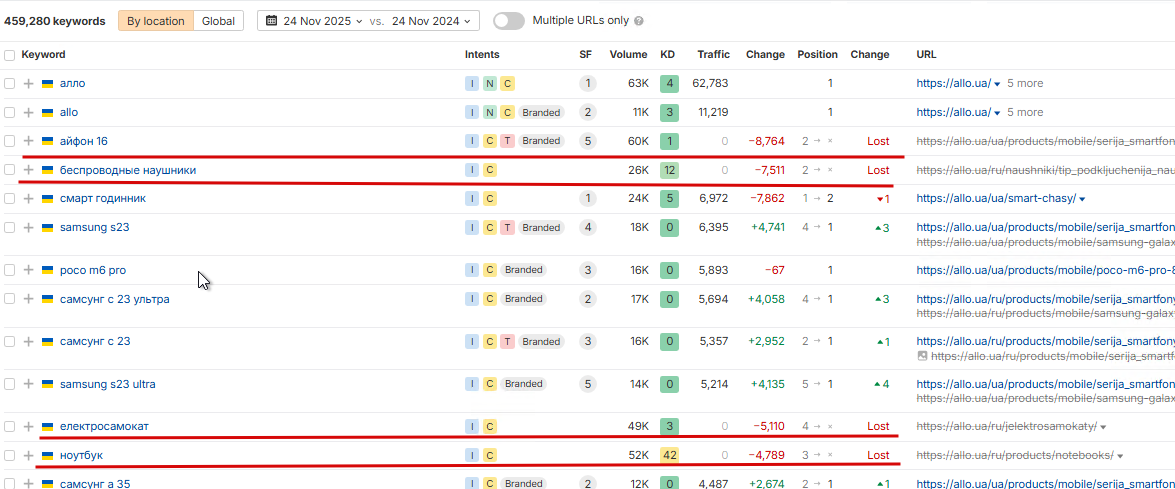Click traffic change +4,741 for samsung s23
The height and width of the screenshot is (489, 1175).
coord(767,228)
